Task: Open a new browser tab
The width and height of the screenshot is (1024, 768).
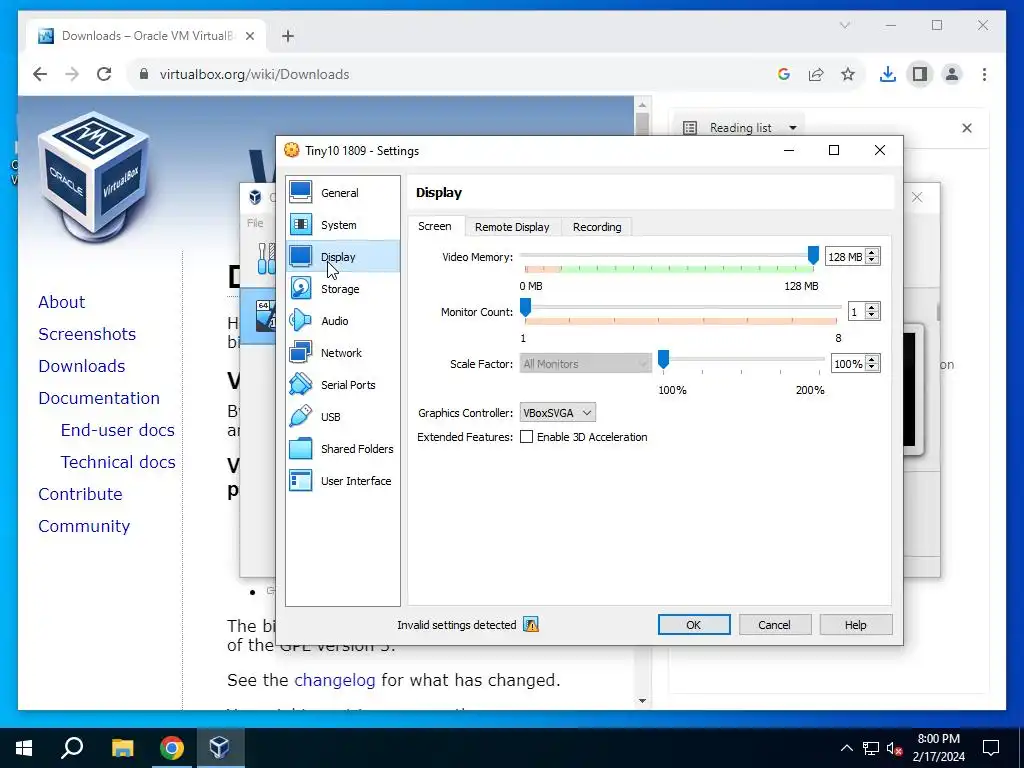Action: pyautogui.click(x=288, y=36)
